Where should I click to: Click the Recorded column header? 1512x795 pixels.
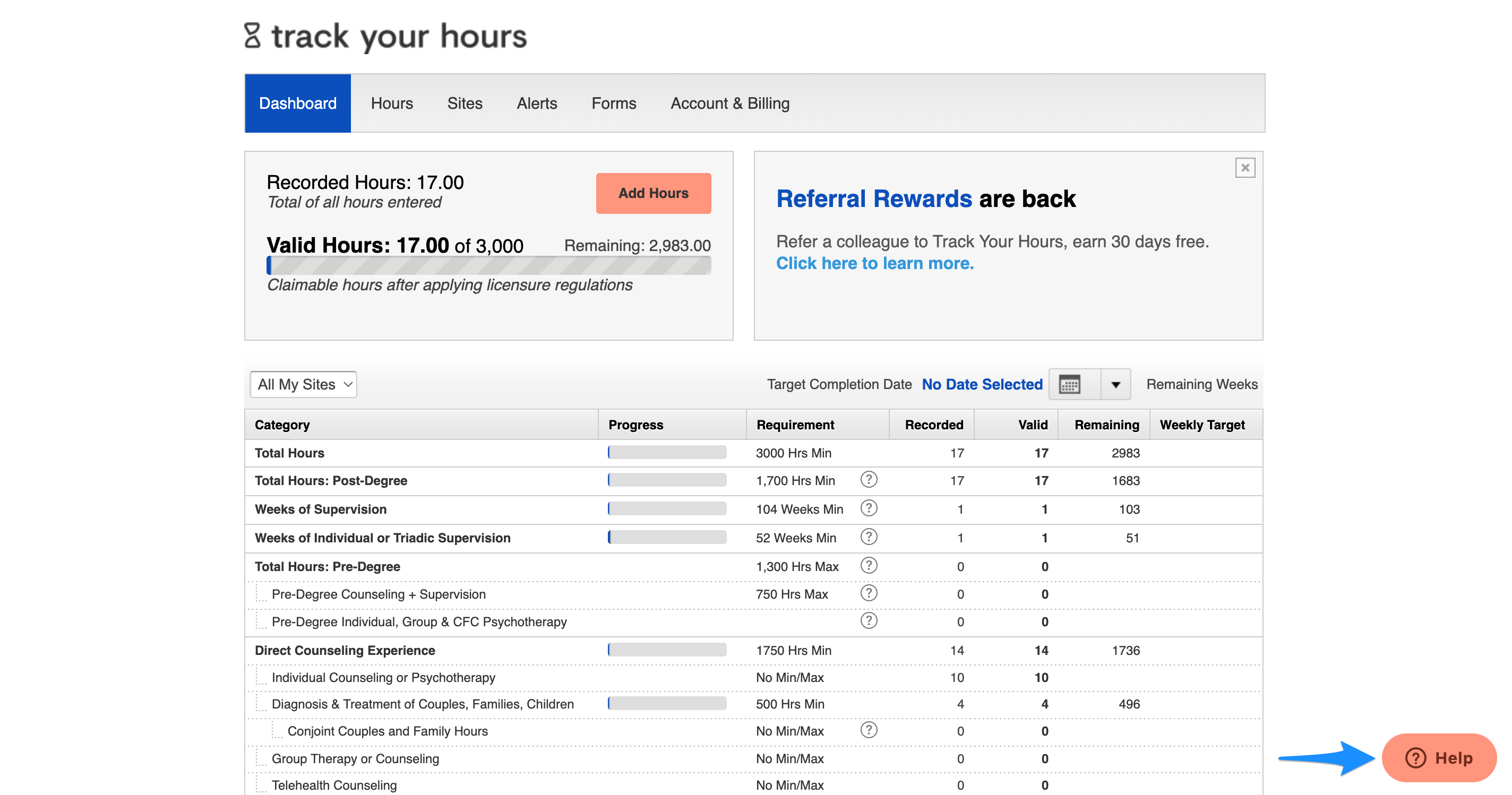[x=932, y=425]
